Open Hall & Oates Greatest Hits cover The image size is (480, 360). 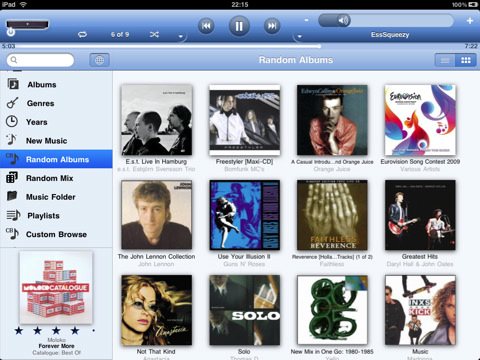pyautogui.click(x=420, y=215)
